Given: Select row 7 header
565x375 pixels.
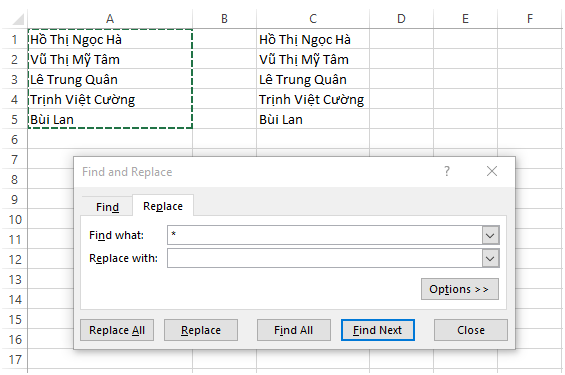Looking at the screenshot, I should click(14, 159).
